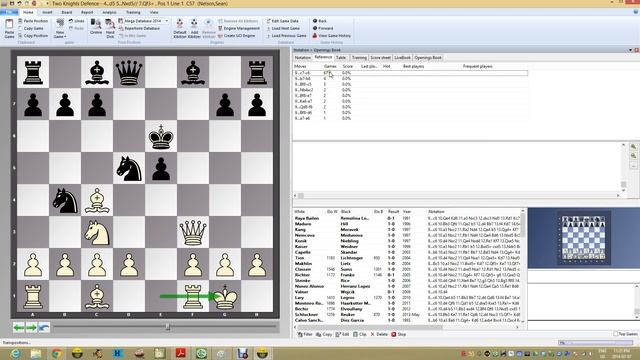Open Internet Explorer from the taskbar

16,353
